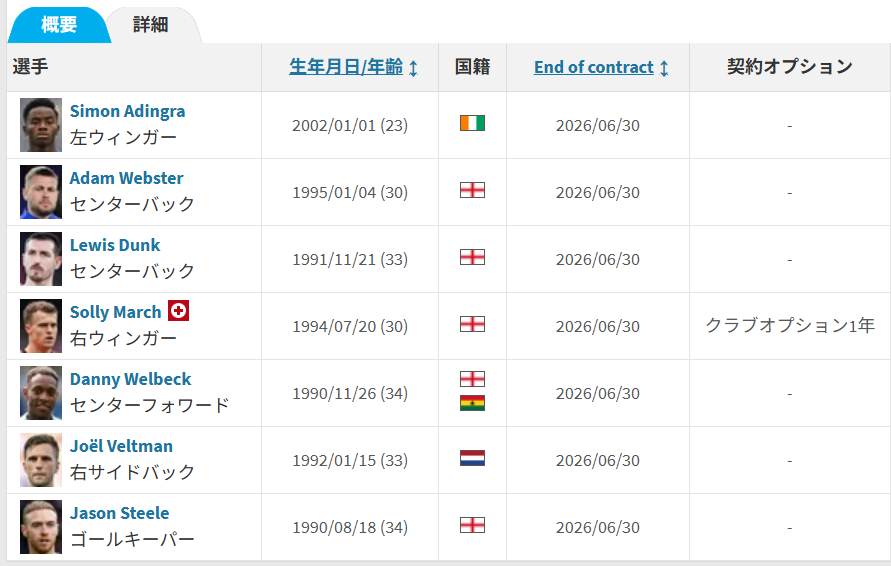Open Jason Steele's portrait thumbnail
The width and height of the screenshot is (891, 566).
pos(41,527)
